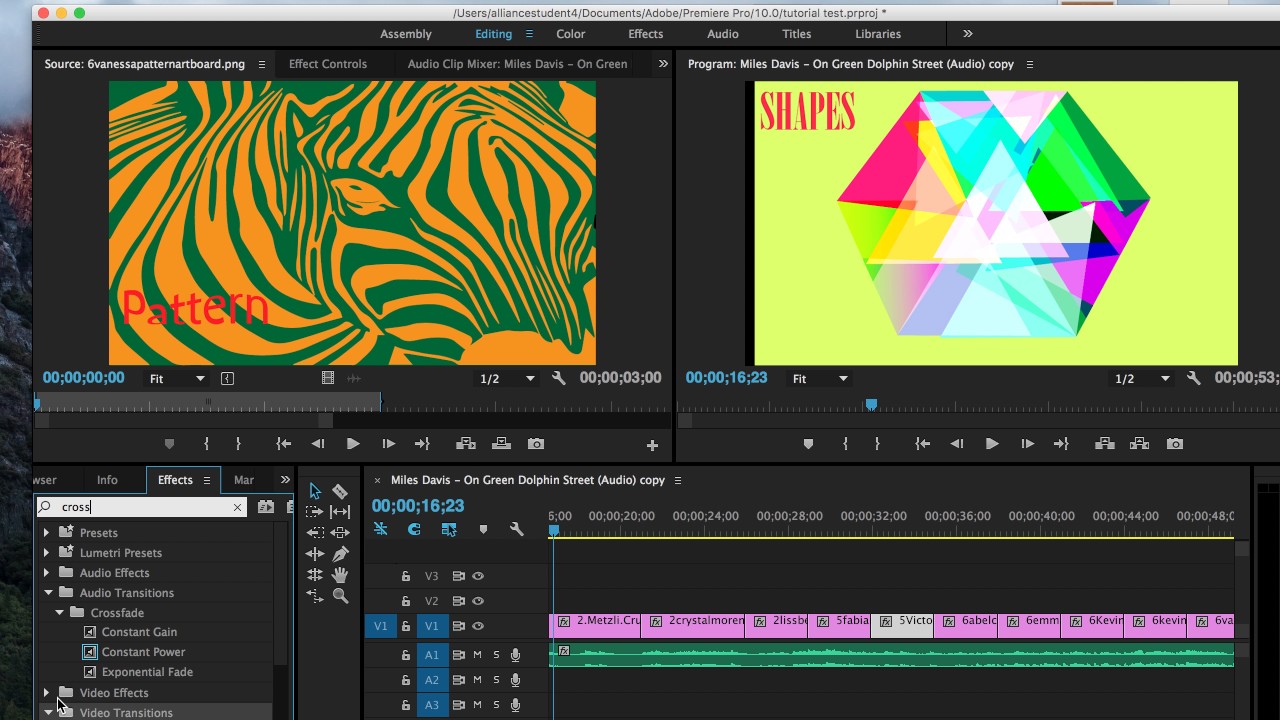
Task: Click the timeline playhead marker
Action: [x=554, y=530]
